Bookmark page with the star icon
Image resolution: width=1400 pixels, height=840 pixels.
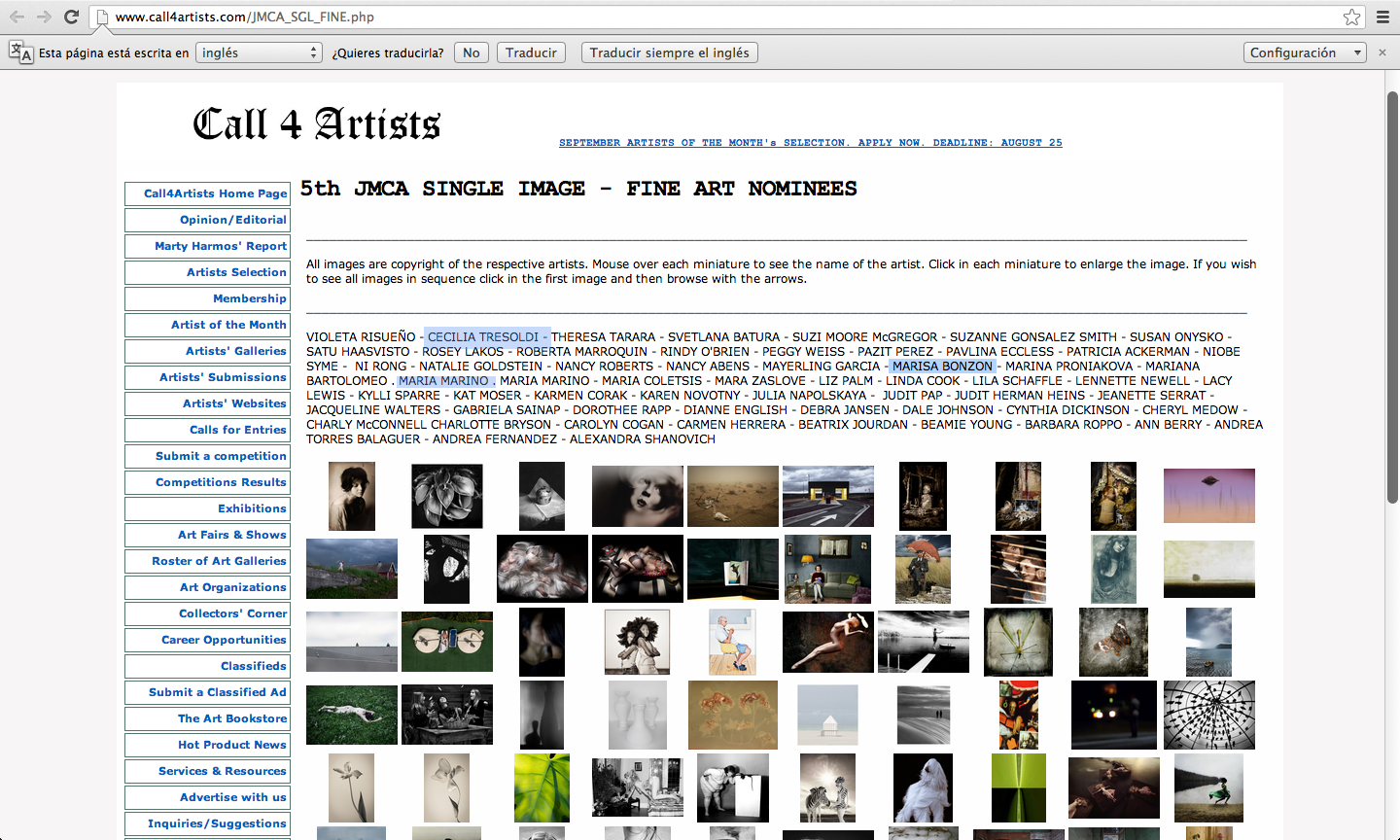(x=1351, y=17)
